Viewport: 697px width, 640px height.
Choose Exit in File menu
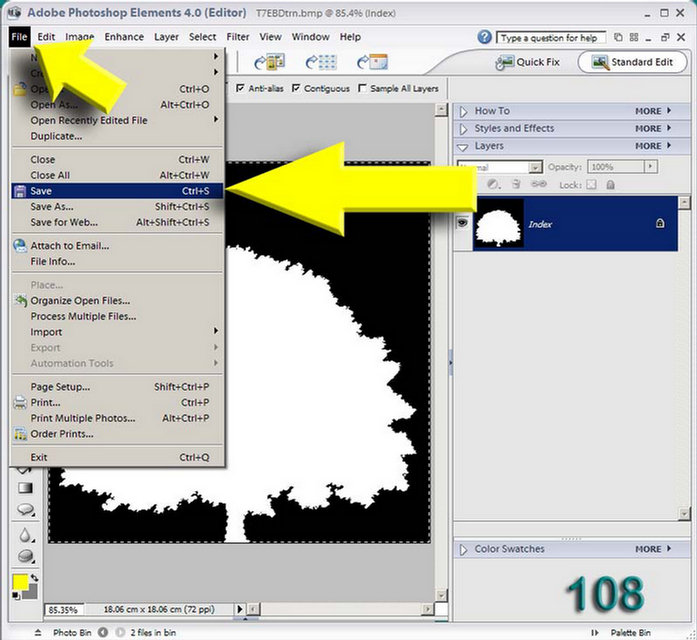(117, 457)
